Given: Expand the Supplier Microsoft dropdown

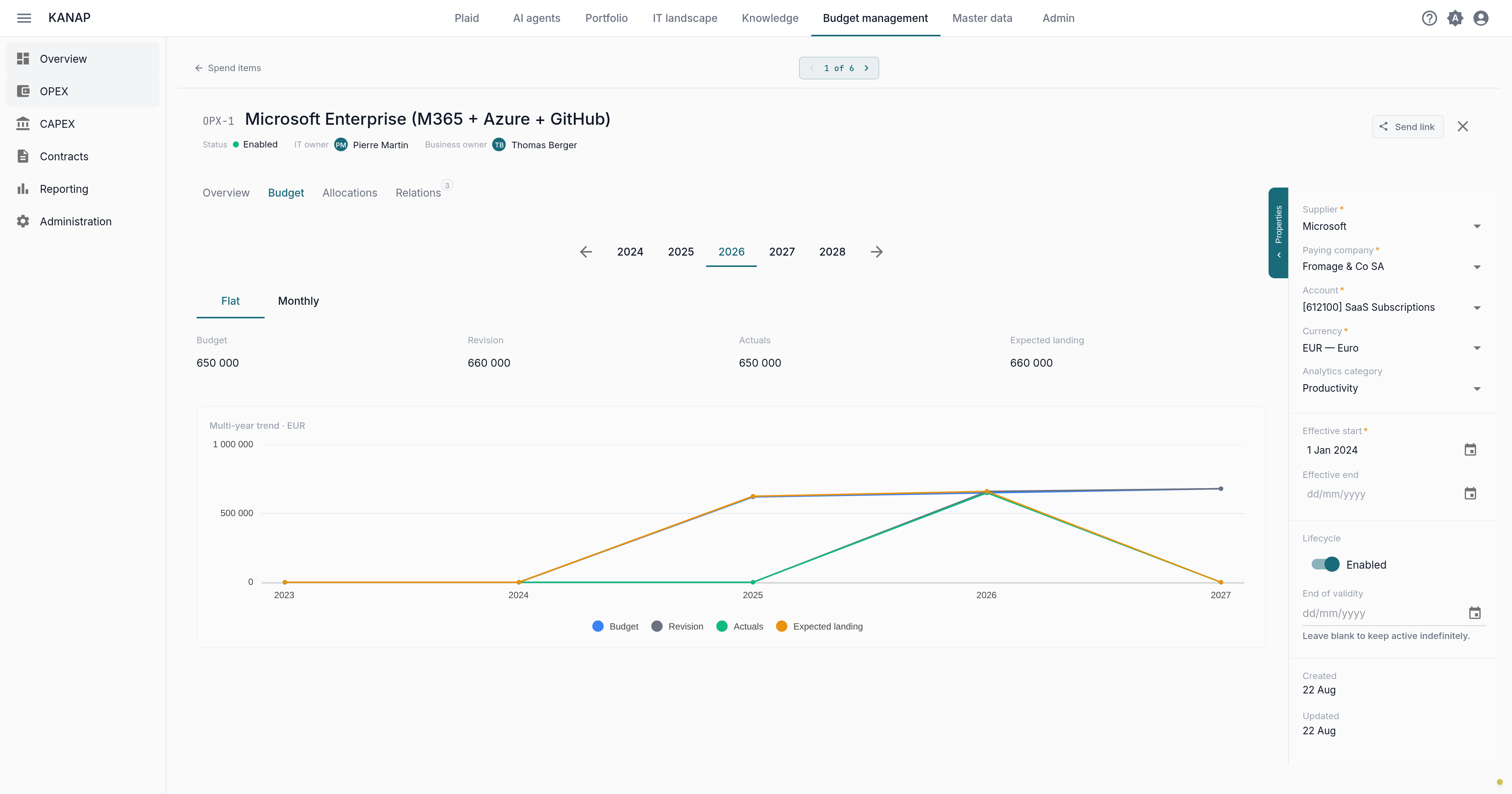Looking at the screenshot, I should (x=1391, y=226).
